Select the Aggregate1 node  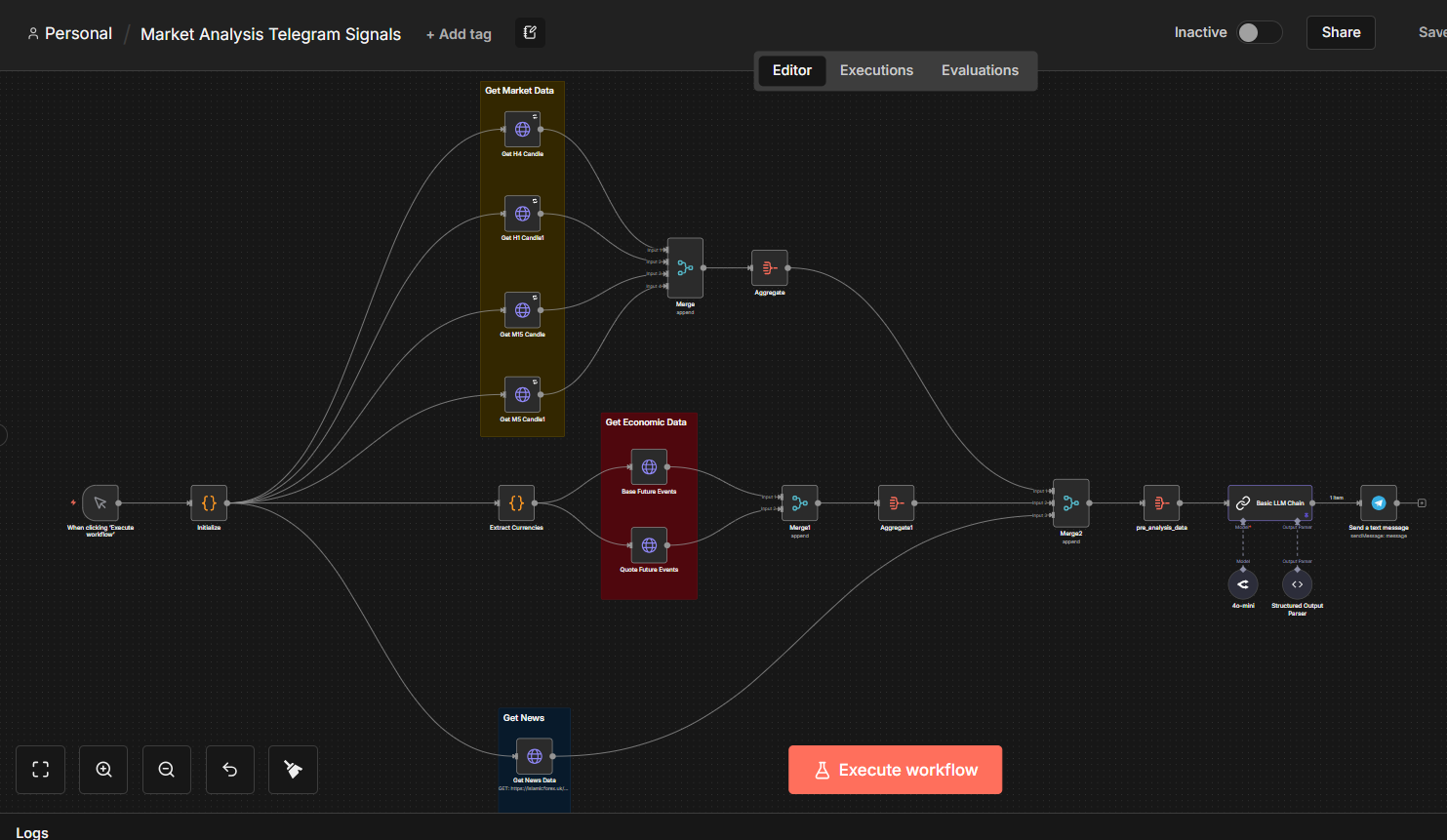point(896,503)
